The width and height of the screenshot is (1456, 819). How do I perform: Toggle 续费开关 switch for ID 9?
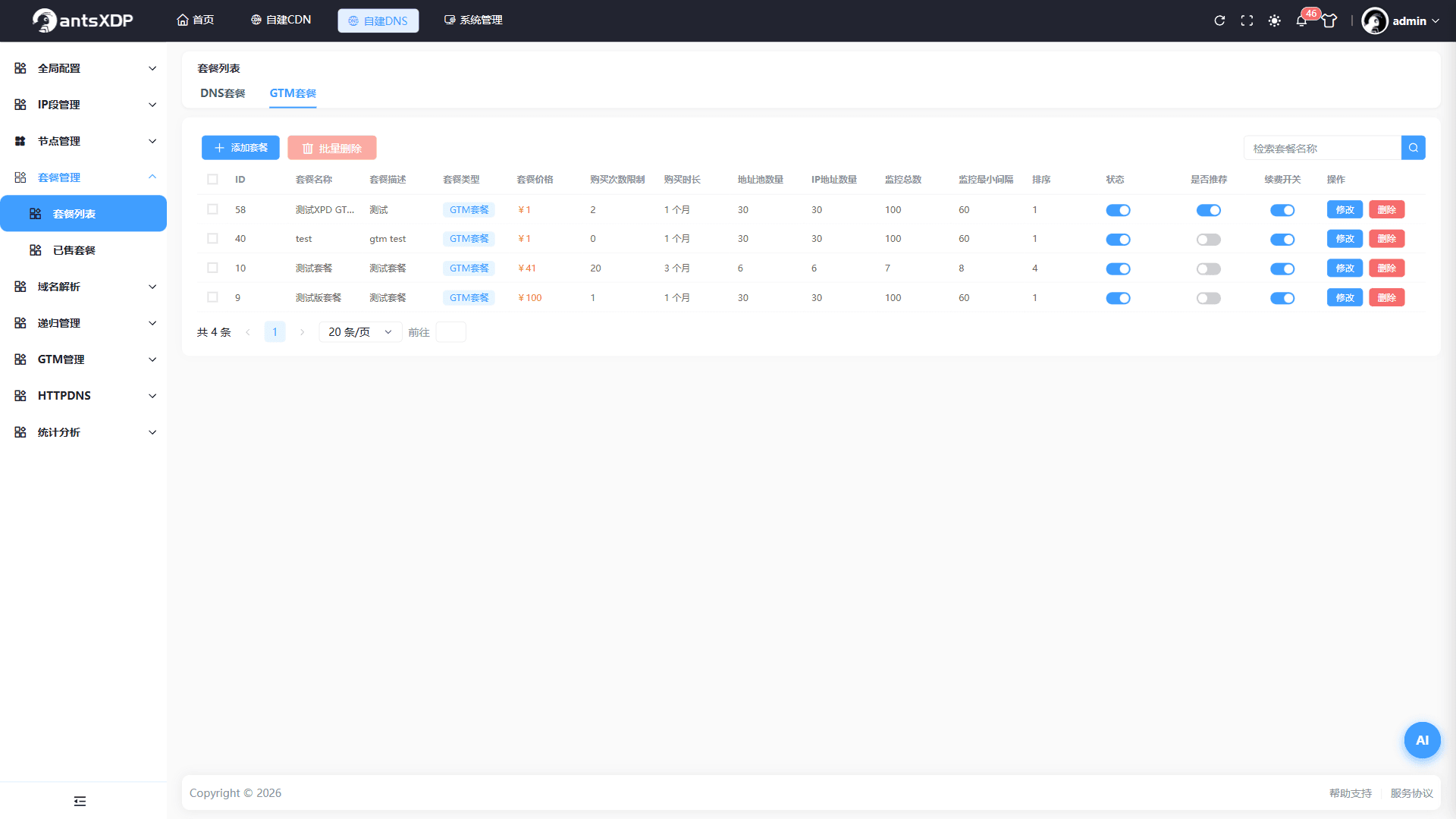(x=1282, y=298)
